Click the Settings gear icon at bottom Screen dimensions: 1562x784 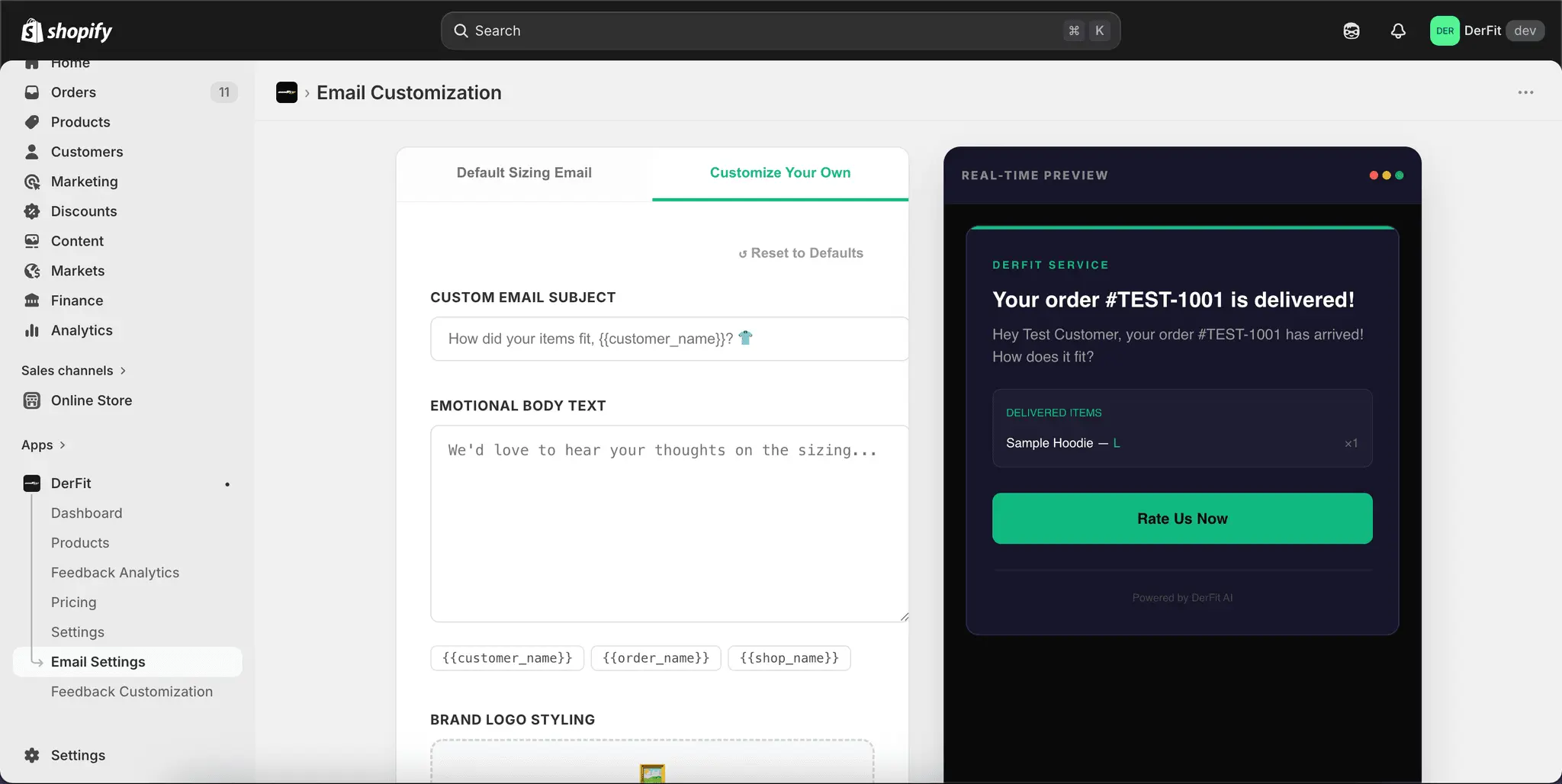(32, 755)
